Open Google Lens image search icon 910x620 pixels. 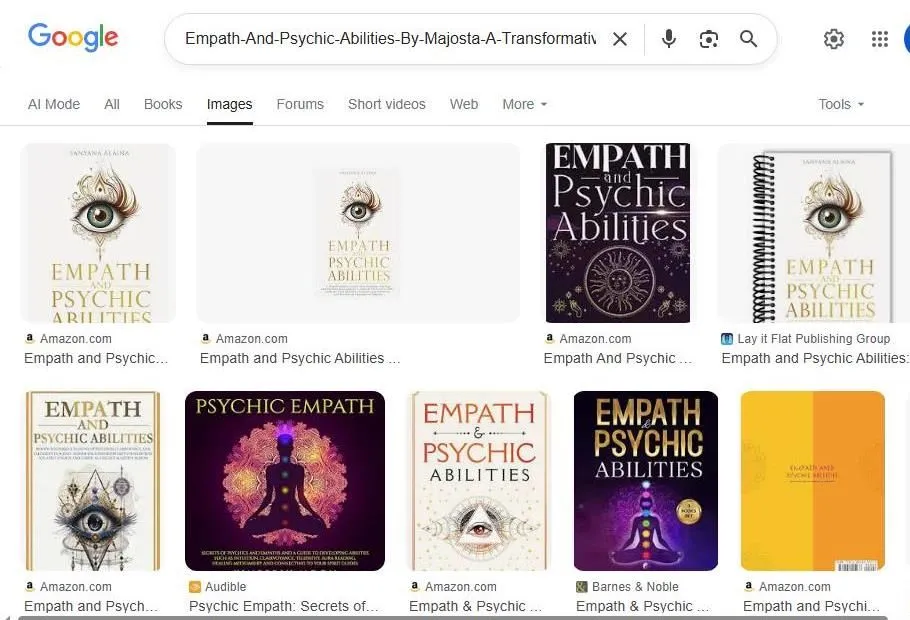[x=708, y=39]
